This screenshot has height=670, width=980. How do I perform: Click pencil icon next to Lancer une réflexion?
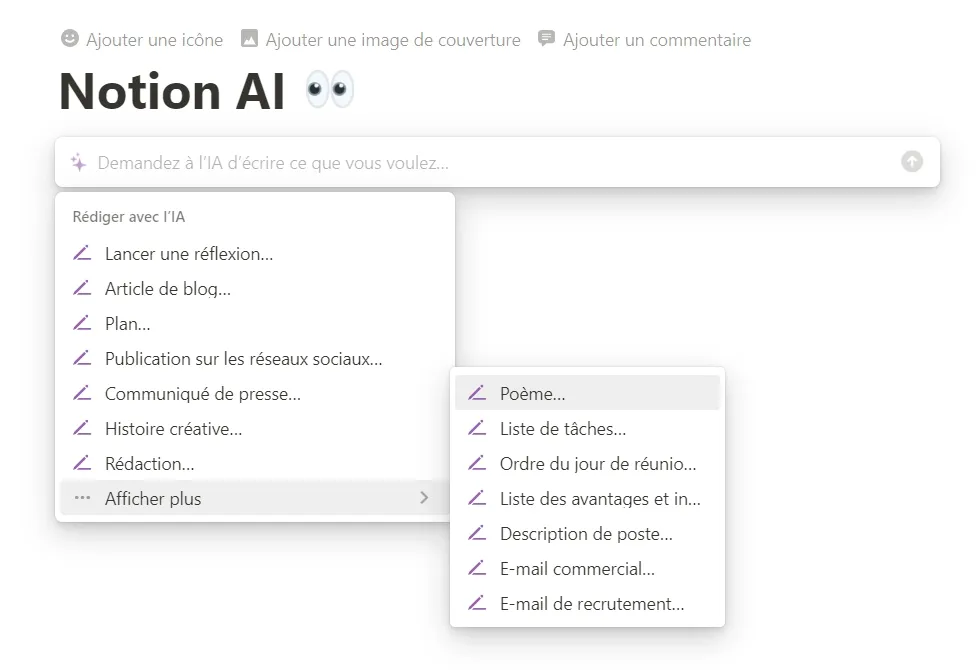pyautogui.click(x=82, y=253)
